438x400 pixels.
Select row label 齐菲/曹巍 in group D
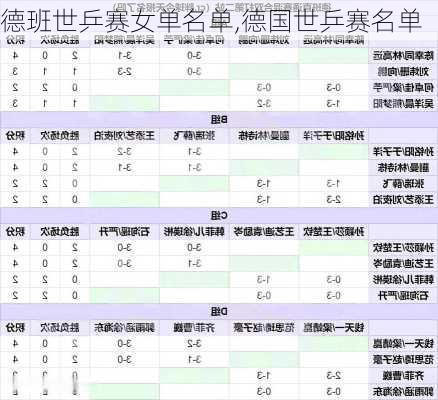tap(403, 376)
